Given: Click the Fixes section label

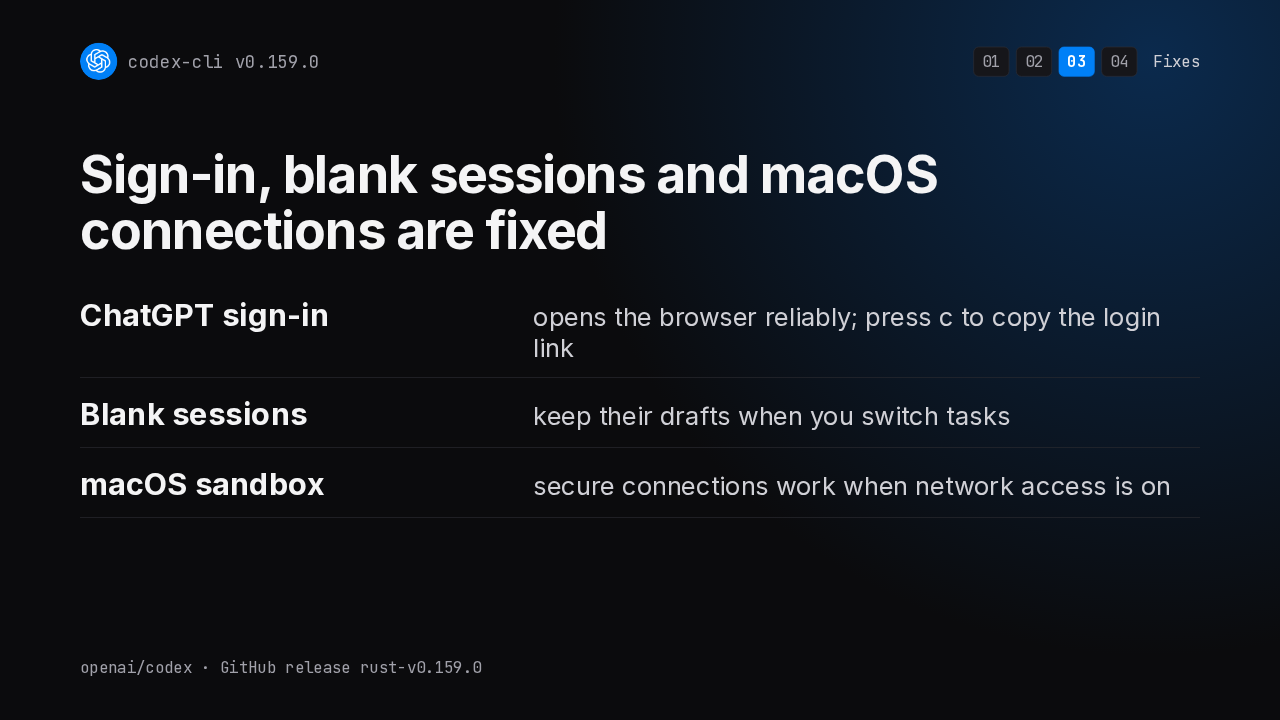Looking at the screenshot, I should point(1176,62).
